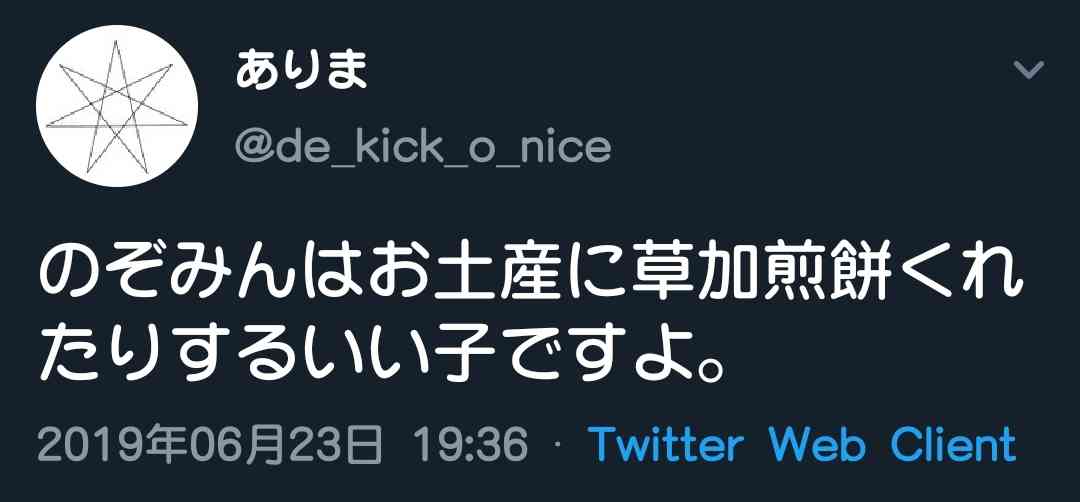Open ありま's profile via display name
This screenshot has height=502, width=1080.
click(301, 71)
